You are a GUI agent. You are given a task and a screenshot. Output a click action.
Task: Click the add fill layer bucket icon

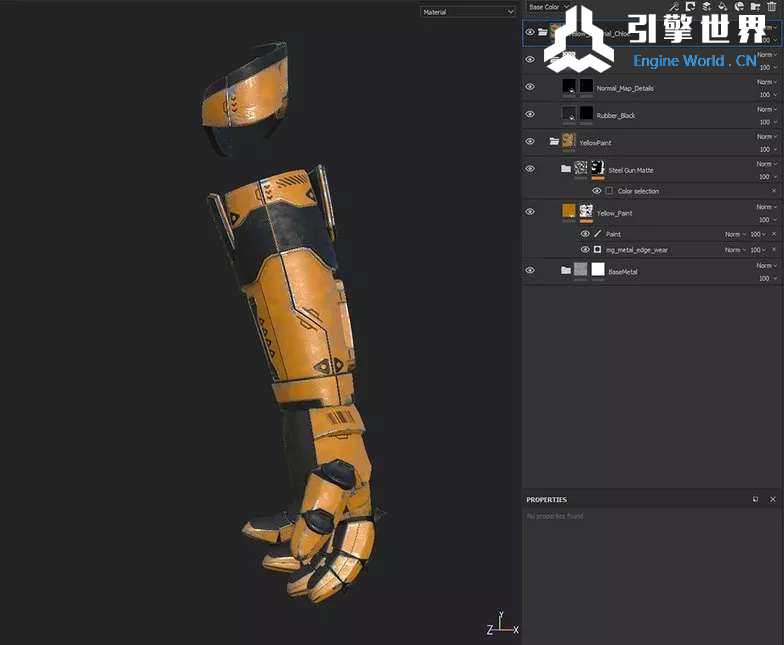[x=722, y=7]
